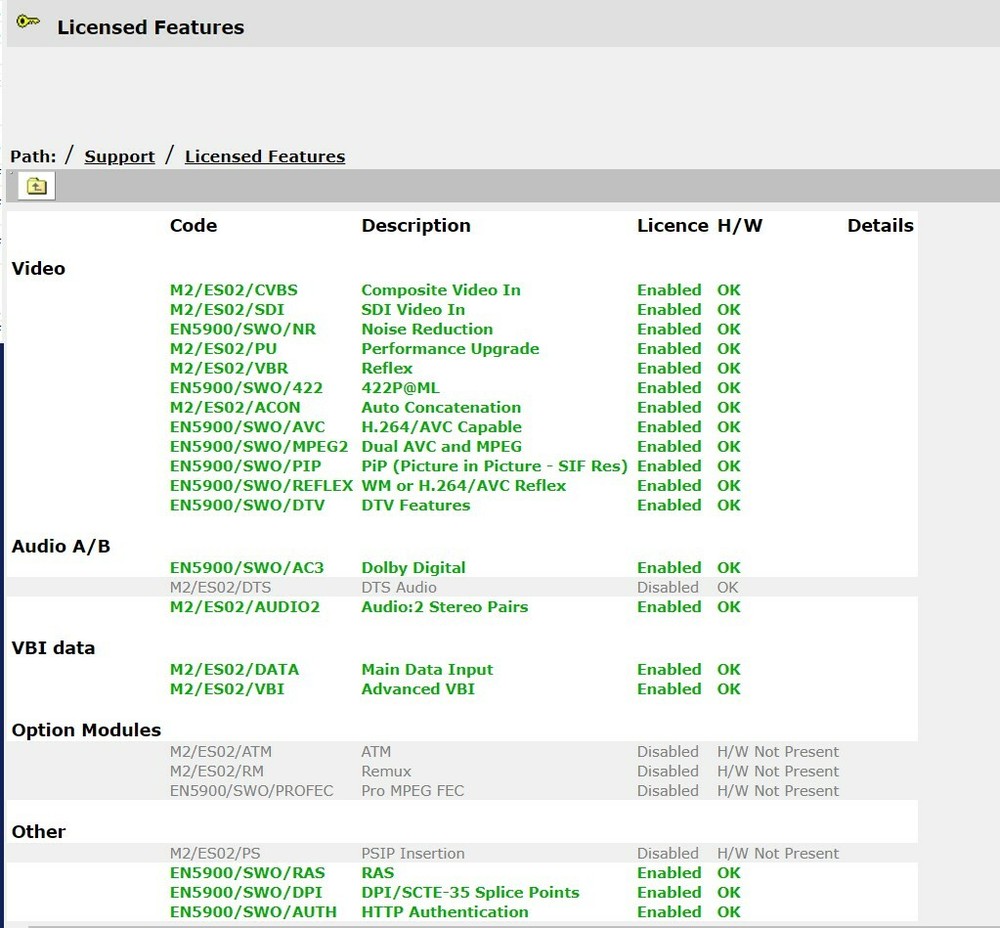Click the disabled M2/ES02/DTS code
This screenshot has width=1000, height=928.
[x=221, y=587]
